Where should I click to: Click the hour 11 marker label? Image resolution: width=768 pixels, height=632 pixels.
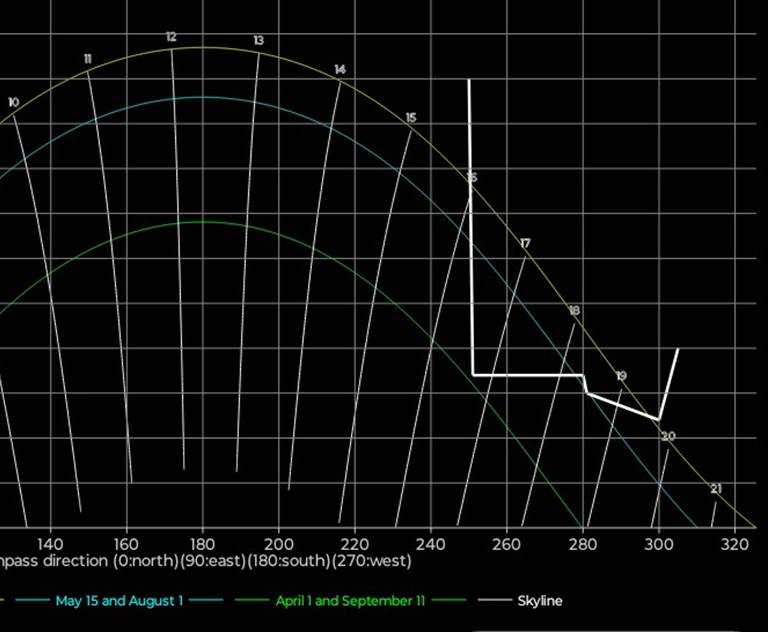(88, 59)
